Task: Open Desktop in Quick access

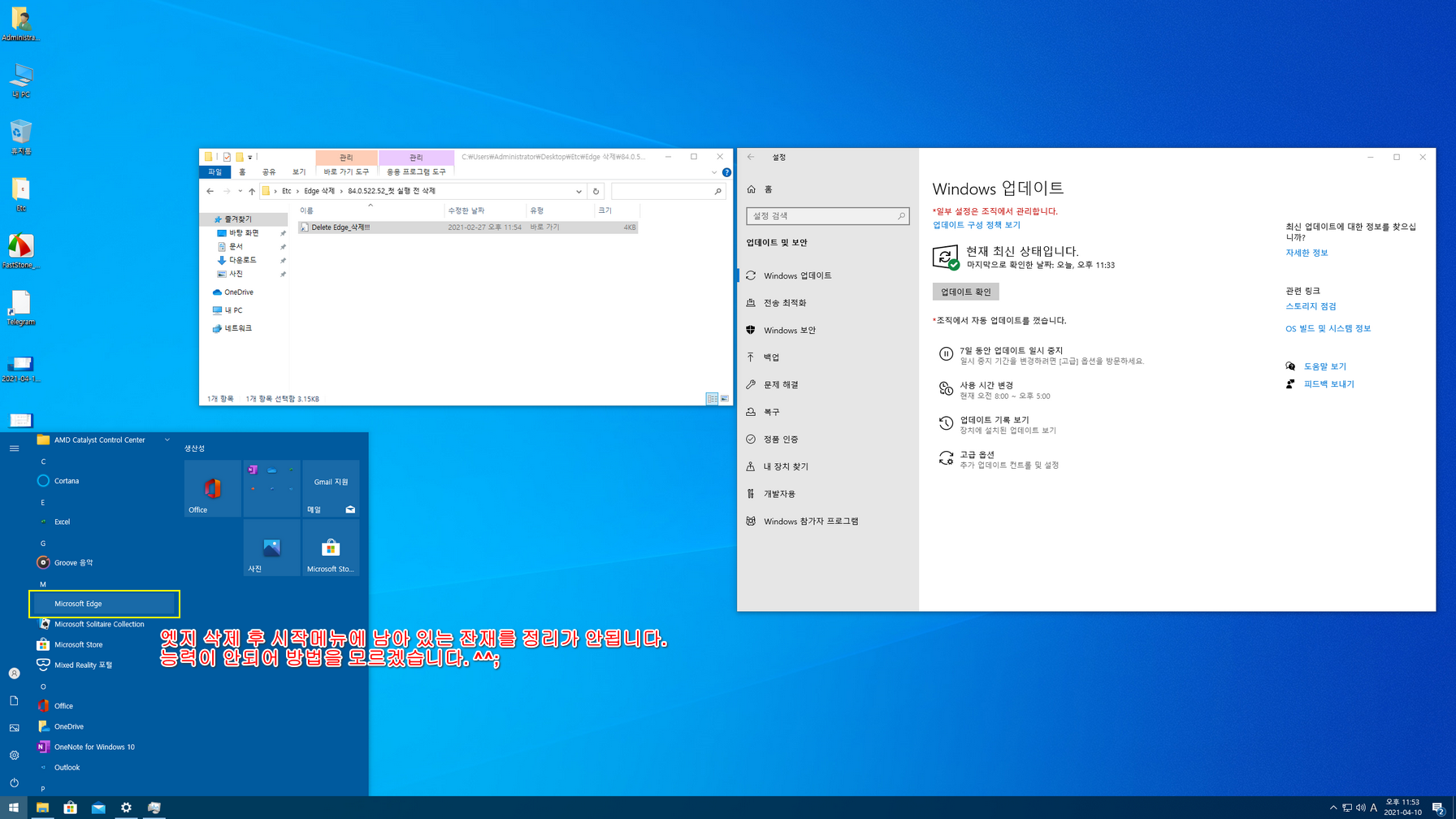Action: (244, 233)
